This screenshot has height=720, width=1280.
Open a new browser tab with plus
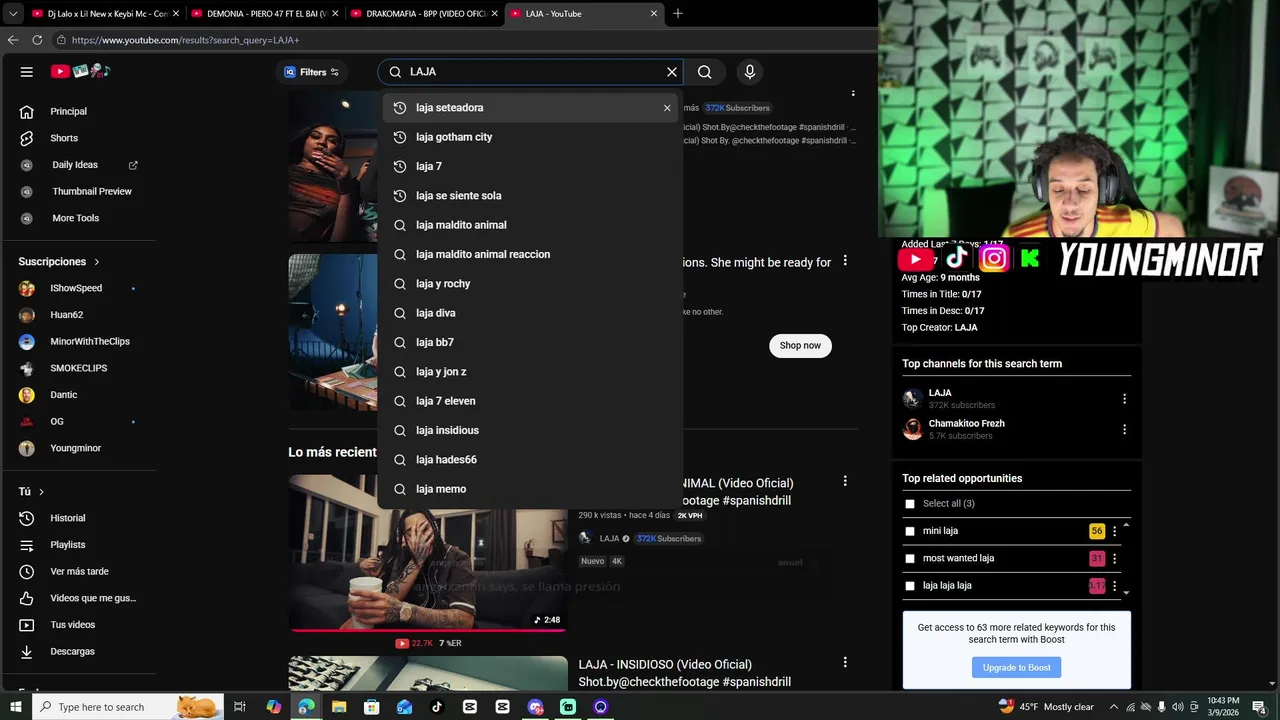(x=678, y=14)
